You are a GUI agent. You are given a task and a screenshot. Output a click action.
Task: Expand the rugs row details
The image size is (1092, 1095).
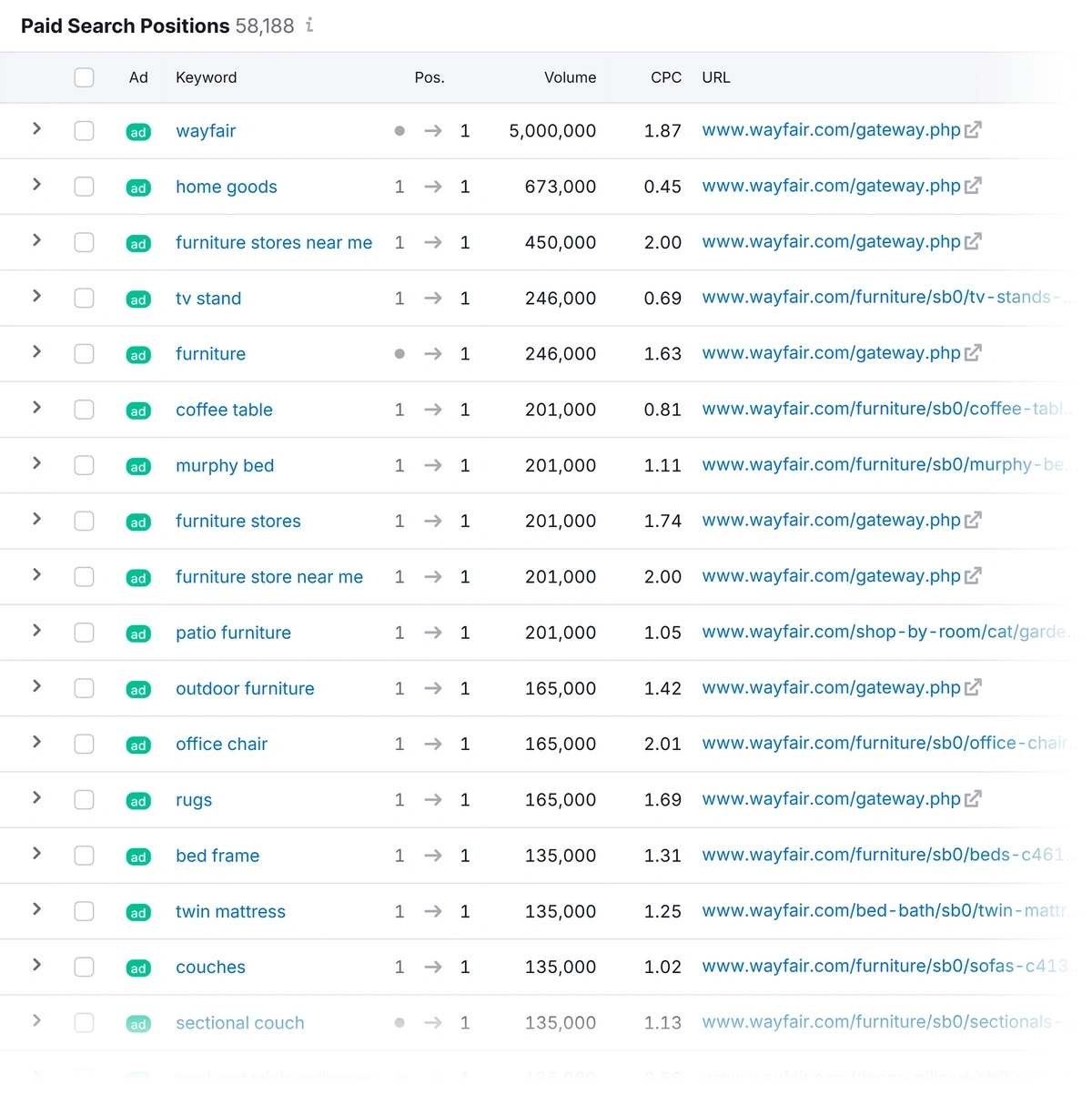pos(36,797)
